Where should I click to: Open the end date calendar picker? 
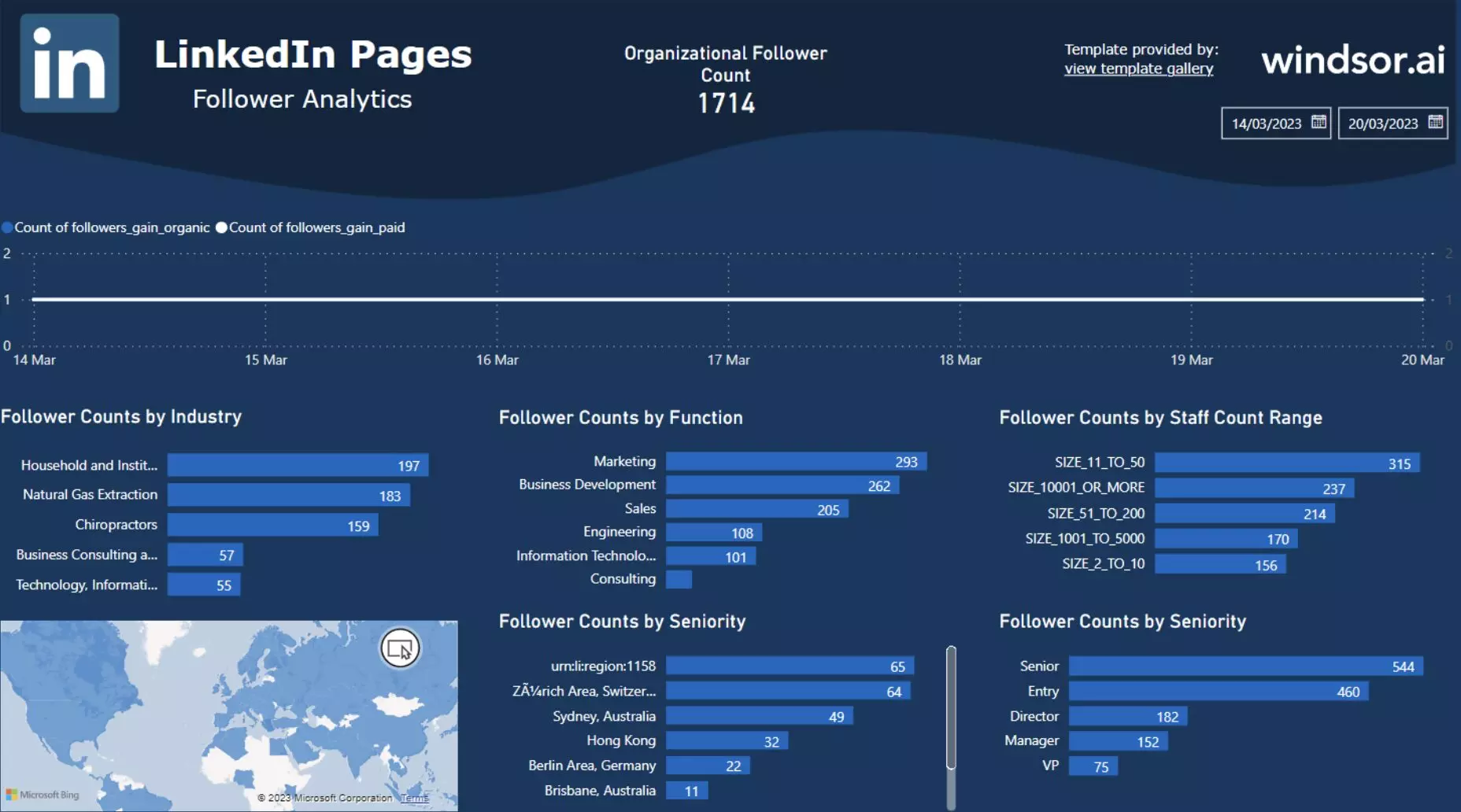(1436, 123)
